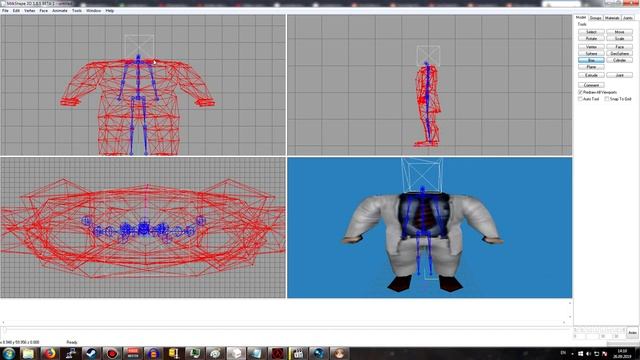The height and width of the screenshot is (360, 640).
Task: Click the blue sphere taskbar icon
Action: [318, 353]
